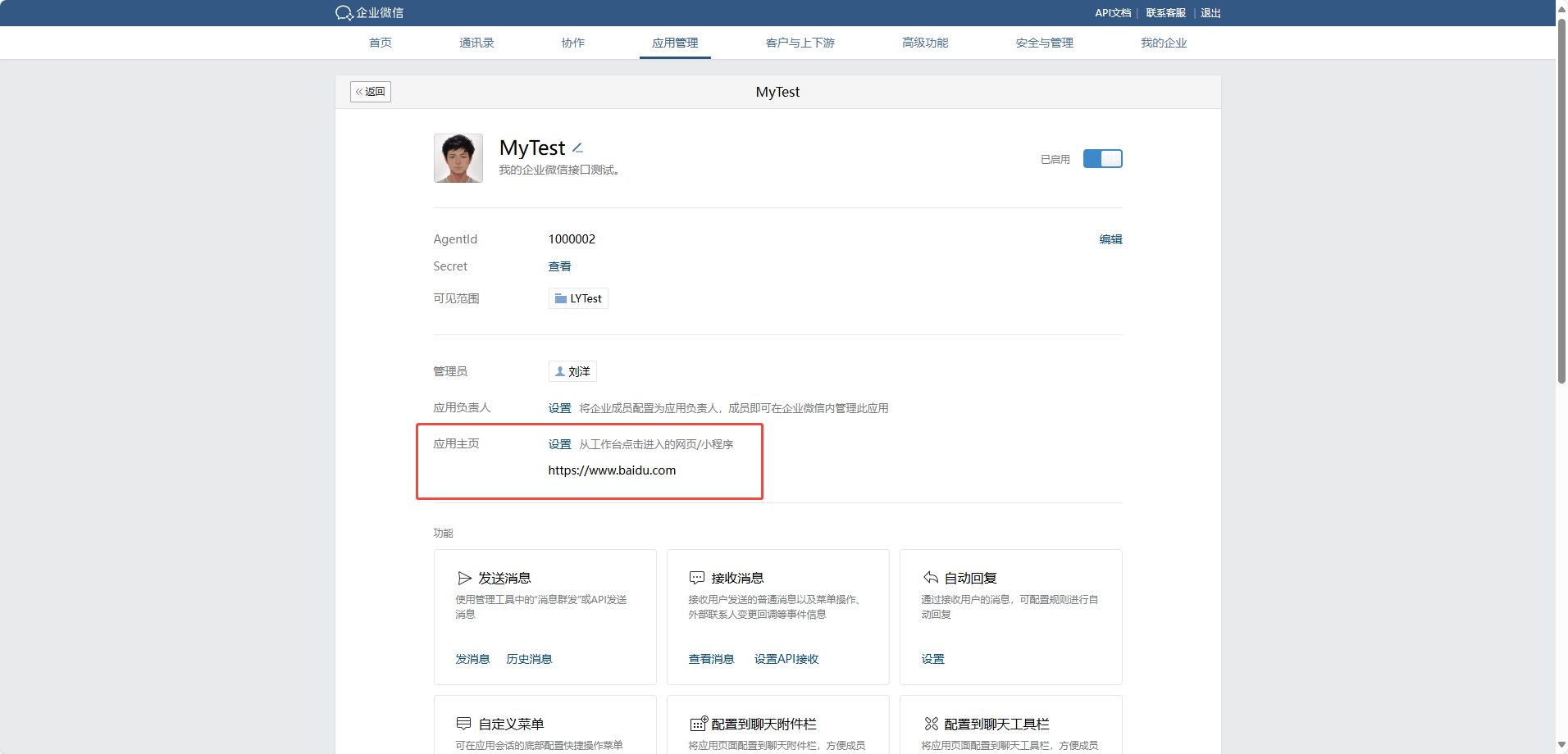Click the page vertical scrollbar
Viewport: 1568px width, 754px height.
click(1561, 200)
